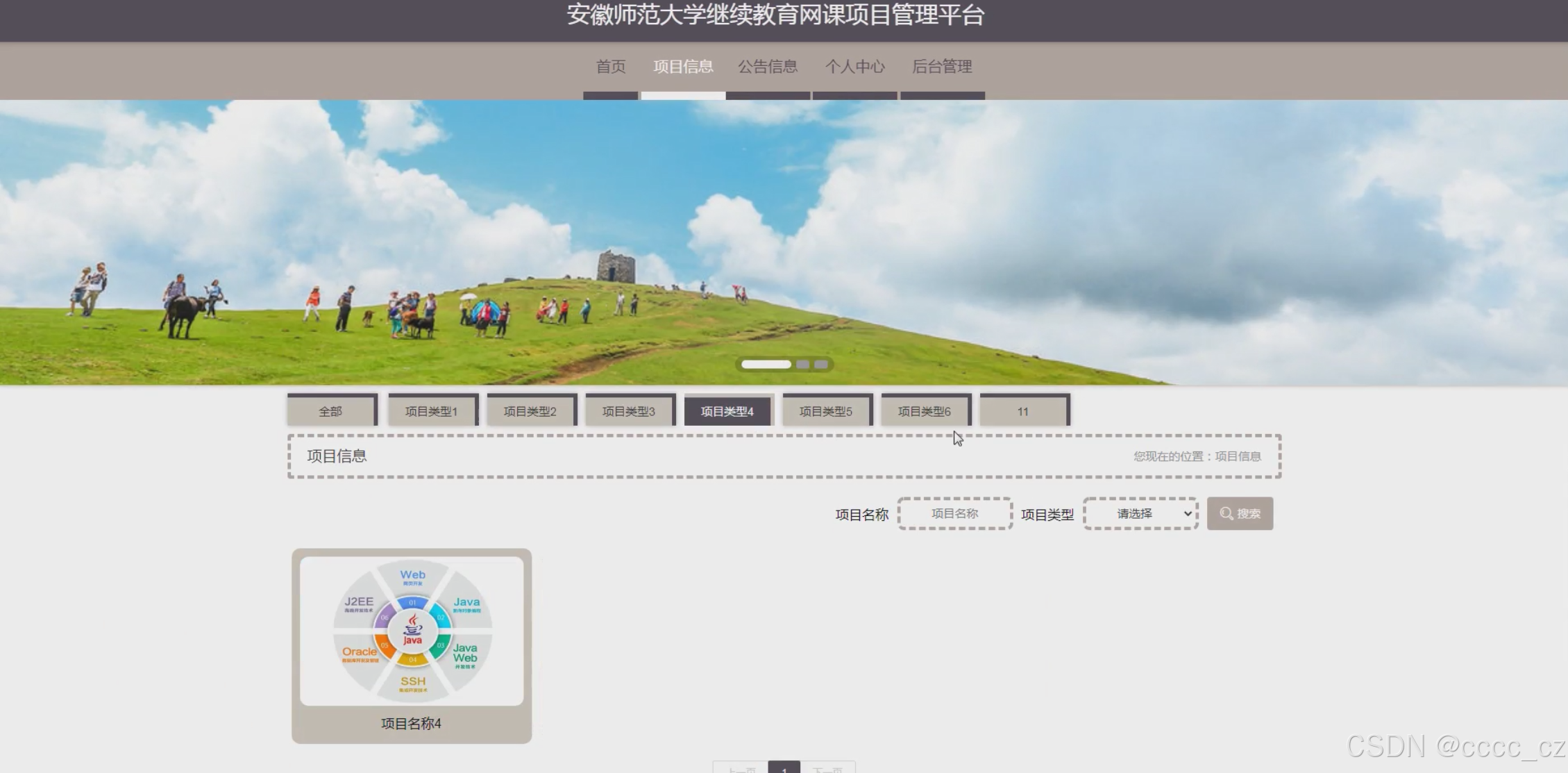This screenshot has width=1568, height=773.
Task: Select page 1 in pagination
Action: point(784,768)
